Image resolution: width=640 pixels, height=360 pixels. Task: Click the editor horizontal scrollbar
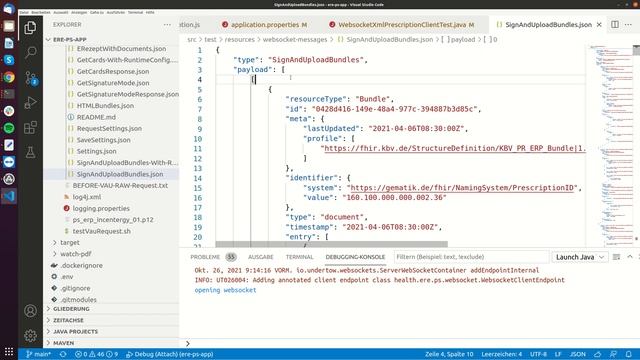(331, 244)
